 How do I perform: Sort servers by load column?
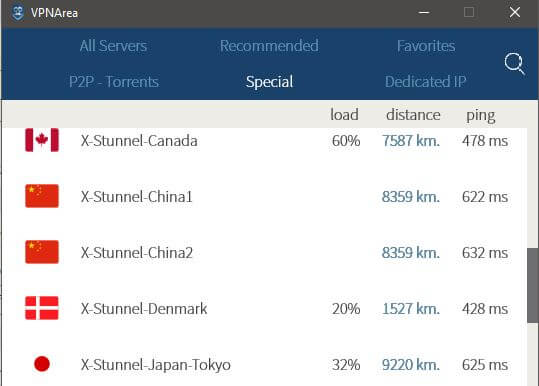coord(344,114)
